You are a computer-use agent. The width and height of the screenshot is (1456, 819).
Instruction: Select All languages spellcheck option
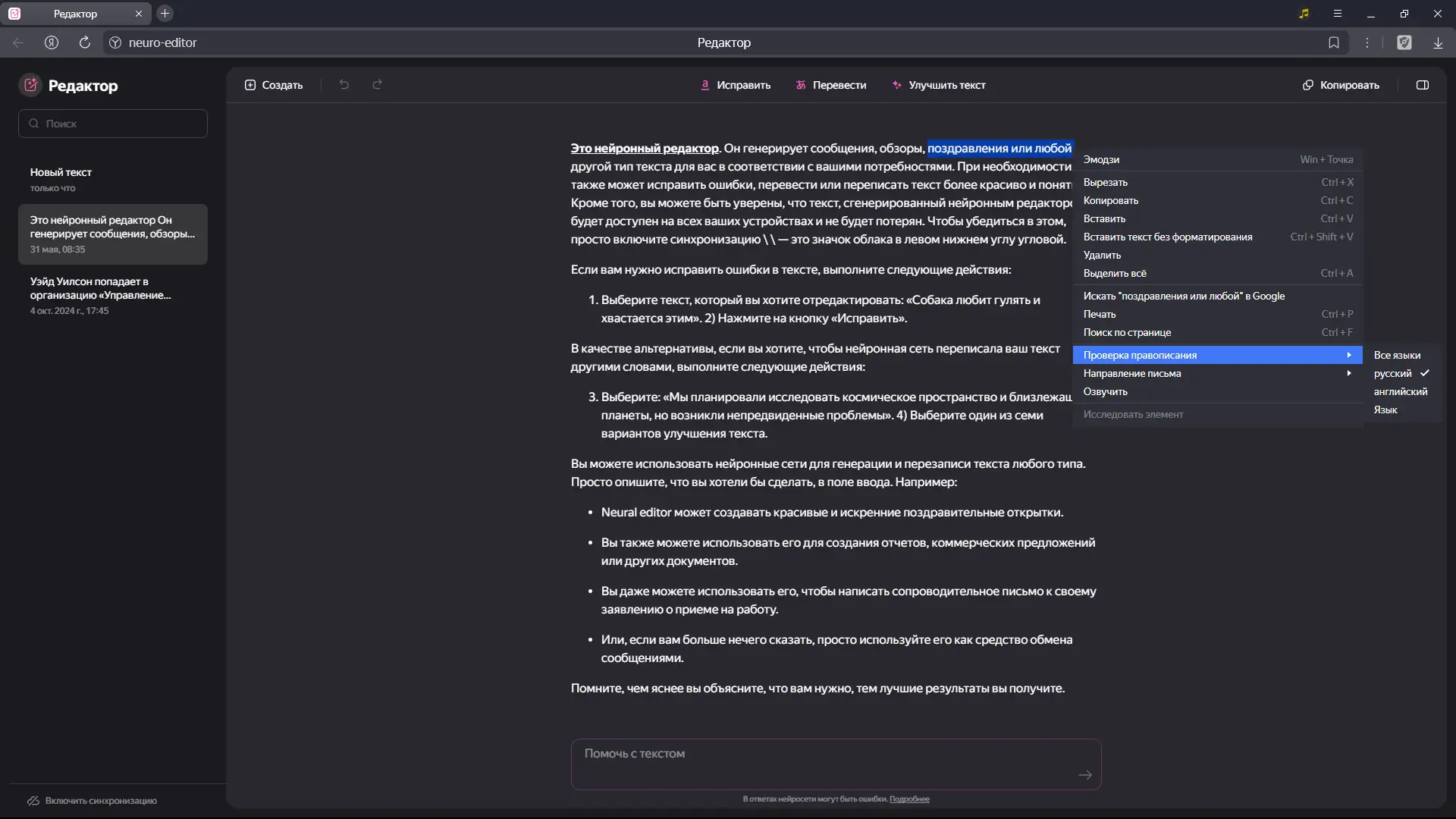tap(1397, 356)
